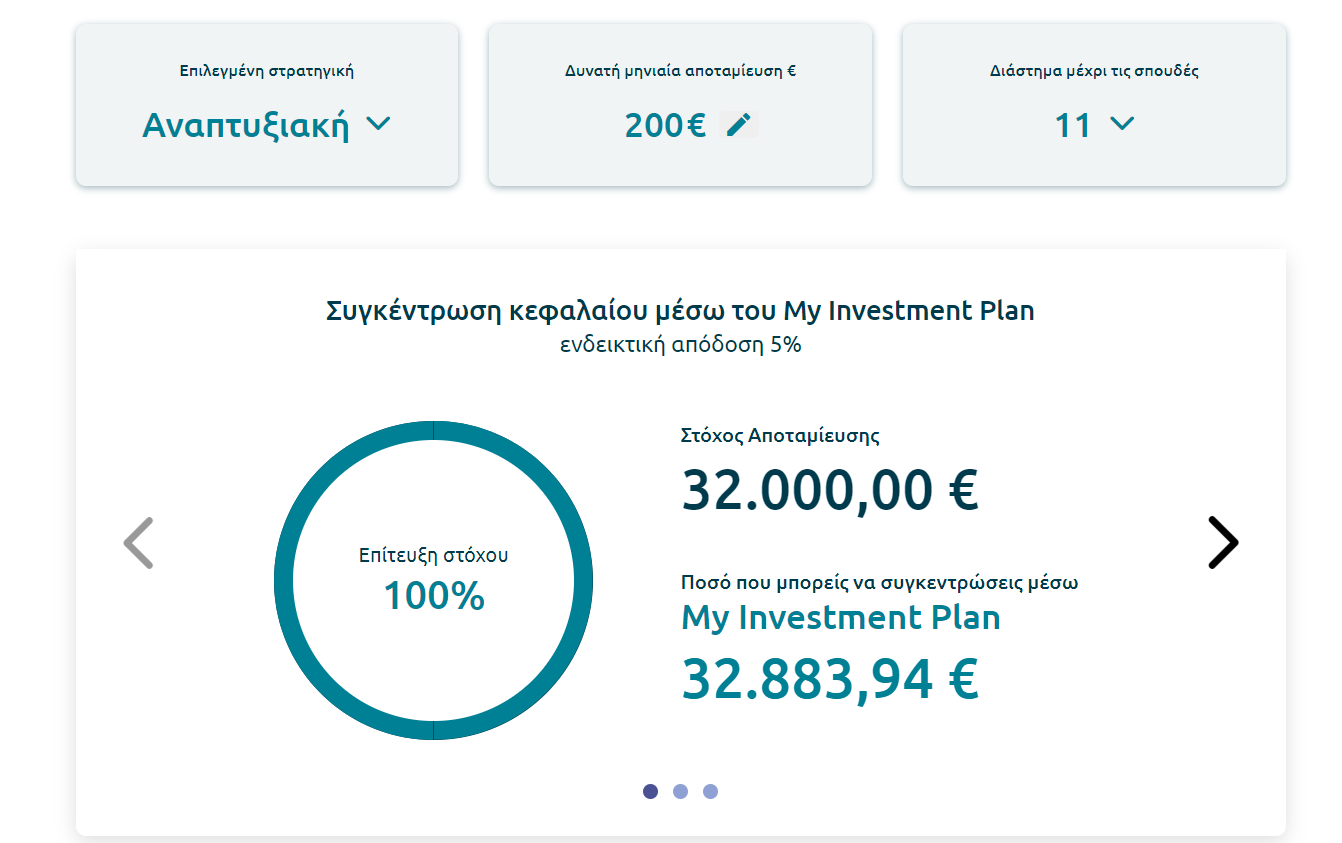Click the Διάστημα μέχρι τις σπουδές label

tap(1094, 71)
